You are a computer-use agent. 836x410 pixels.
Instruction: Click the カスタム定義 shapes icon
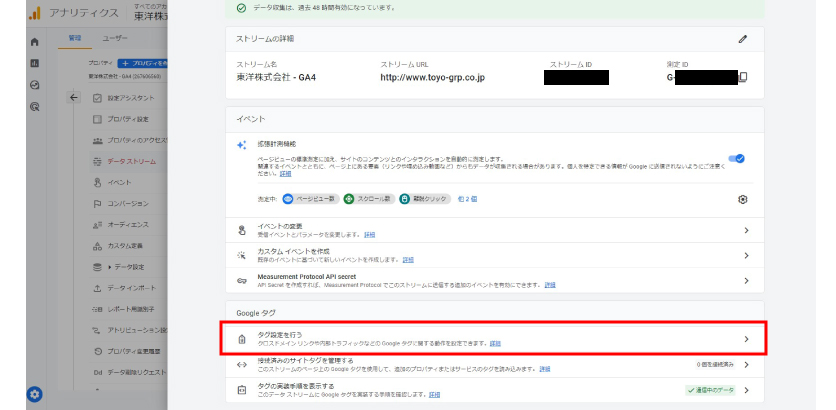pos(97,246)
